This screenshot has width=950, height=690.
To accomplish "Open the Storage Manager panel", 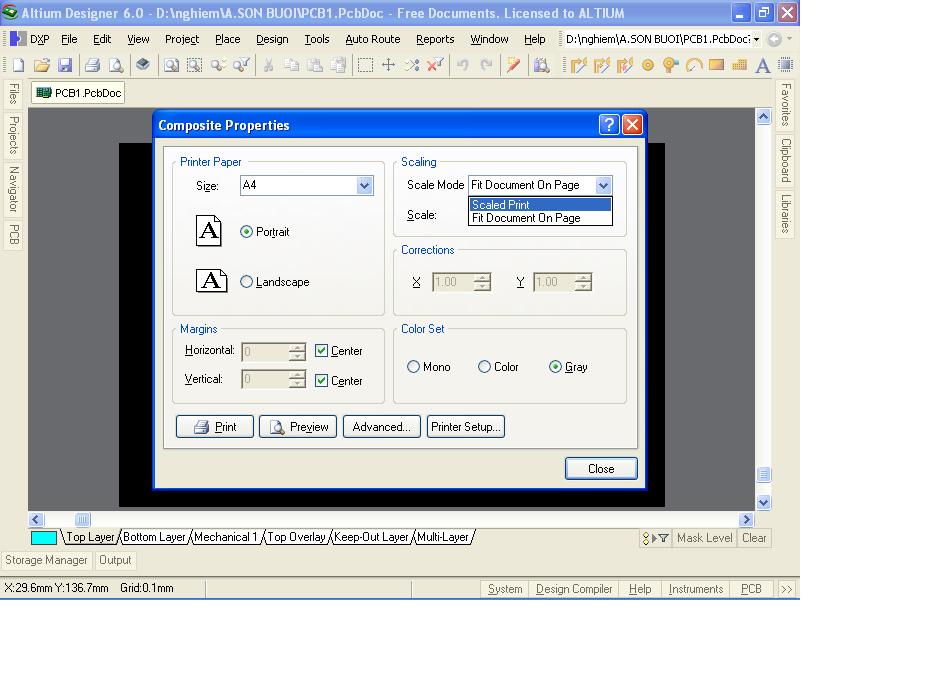I will [x=46, y=560].
